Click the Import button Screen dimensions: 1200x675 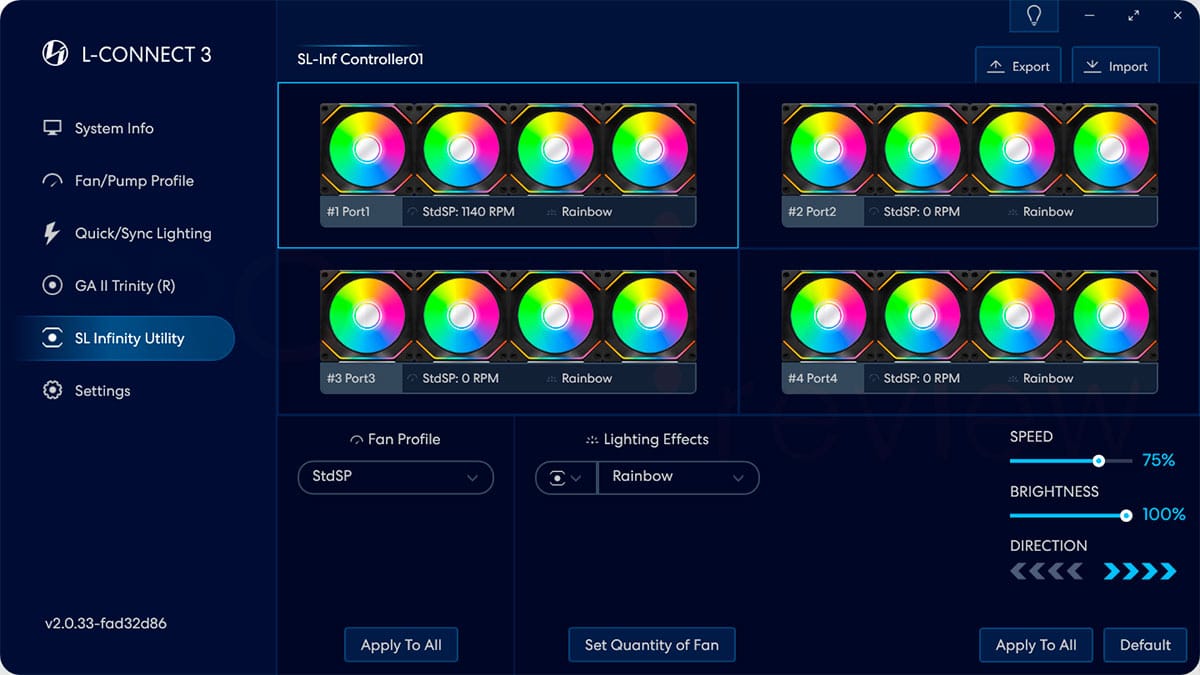(1116, 66)
